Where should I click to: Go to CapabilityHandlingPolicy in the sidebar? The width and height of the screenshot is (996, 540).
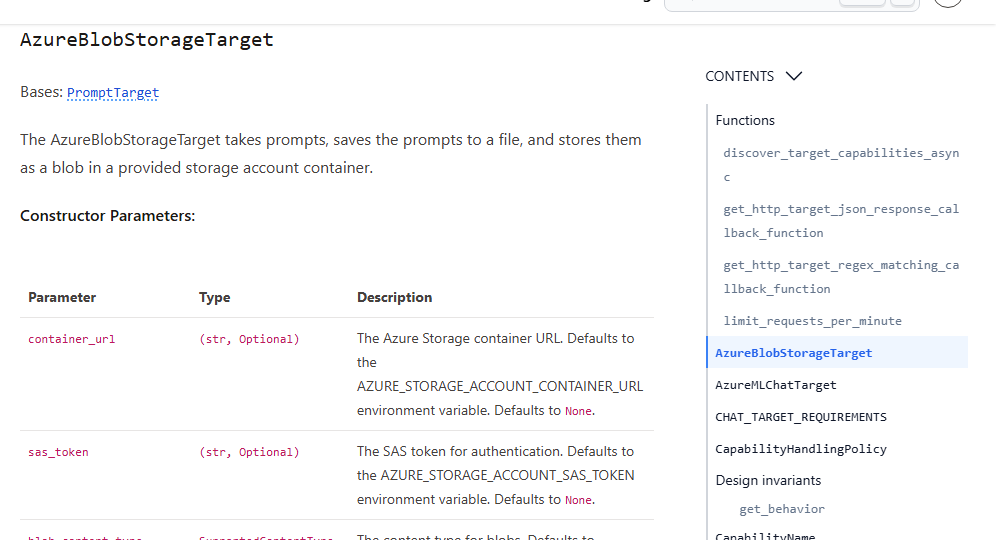(800, 449)
